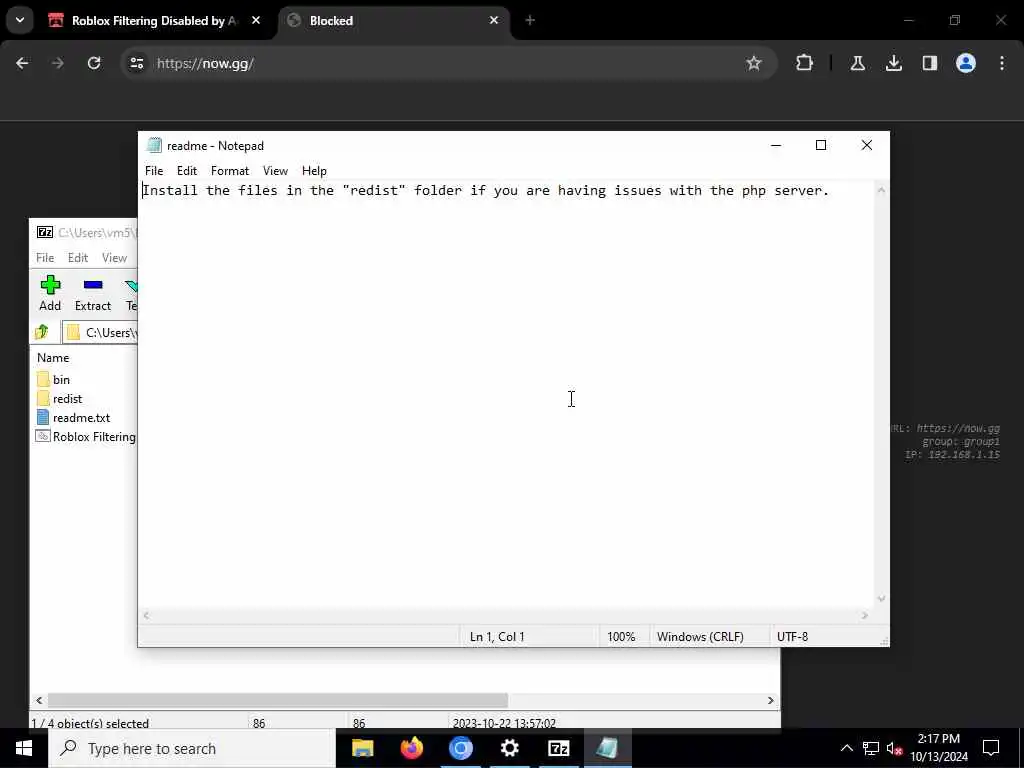Open the notification center icon
This screenshot has width=1024, height=768.
pyautogui.click(x=991, y=748)
